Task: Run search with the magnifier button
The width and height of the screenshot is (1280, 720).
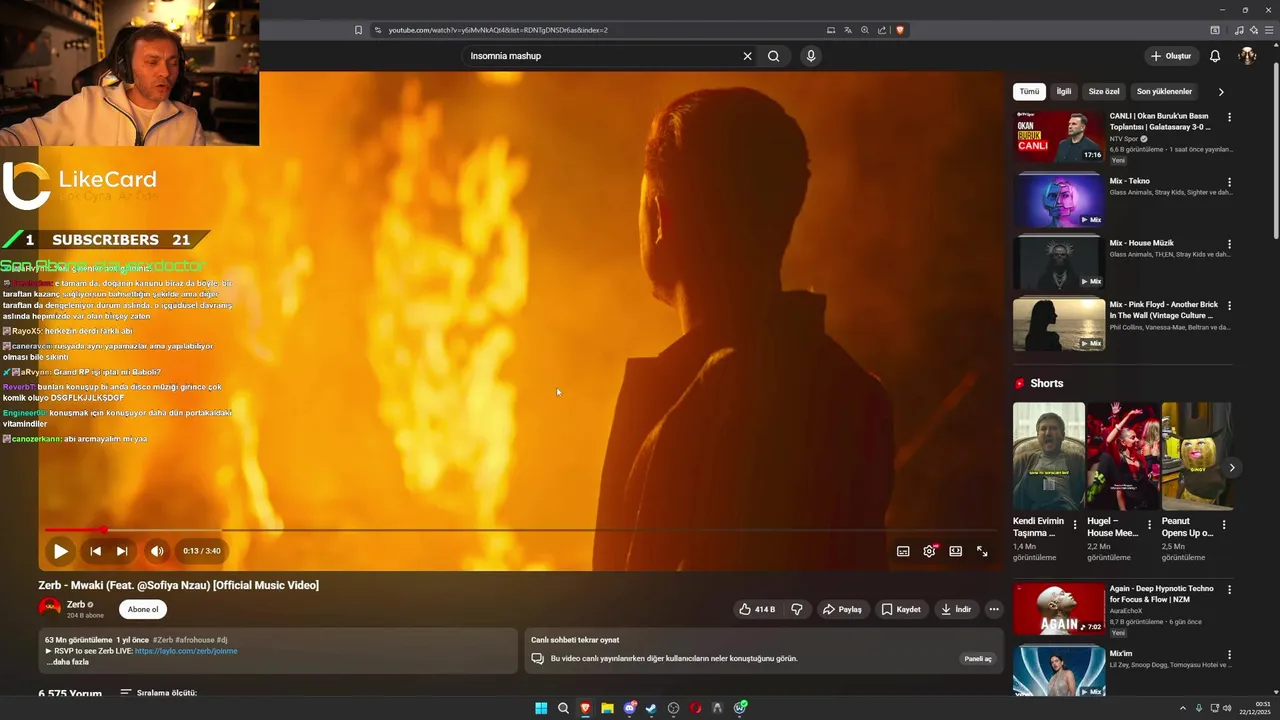Action: [x=773, y=56]
